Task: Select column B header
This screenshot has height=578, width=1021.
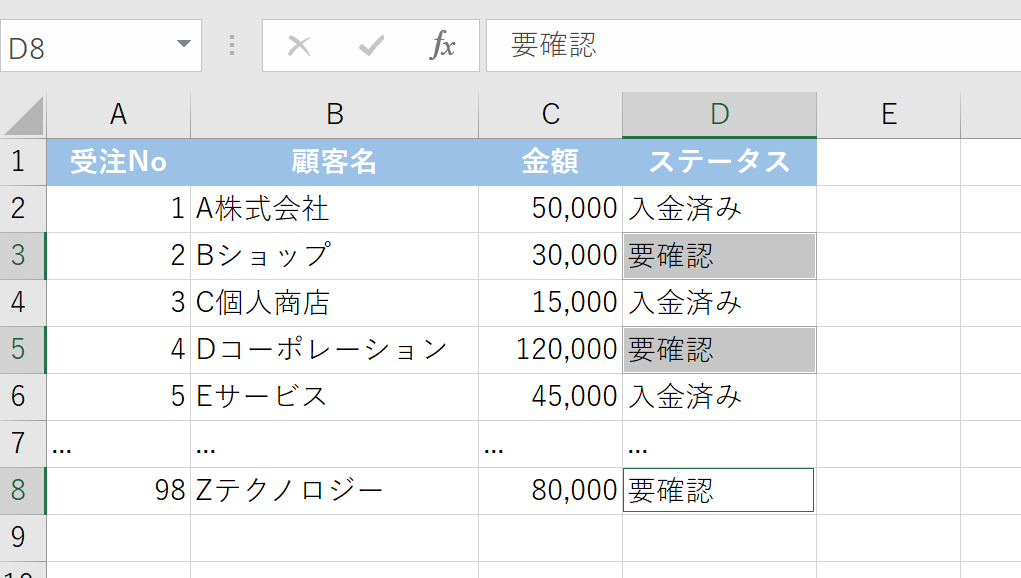Action: pyautogui.click(x=334, y=115)
